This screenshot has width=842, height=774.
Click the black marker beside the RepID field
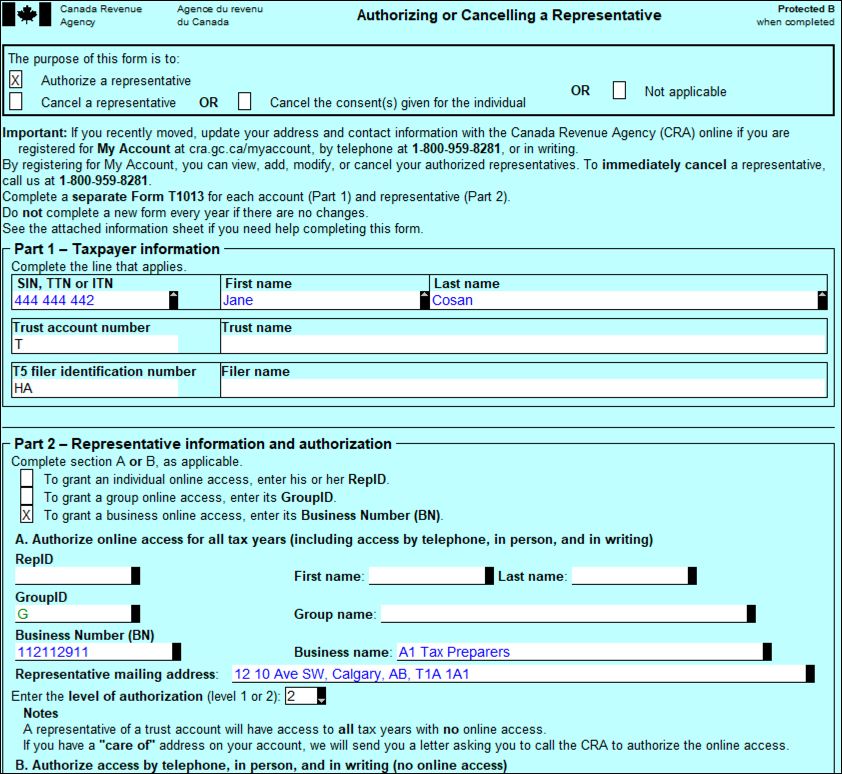point(136,576)
